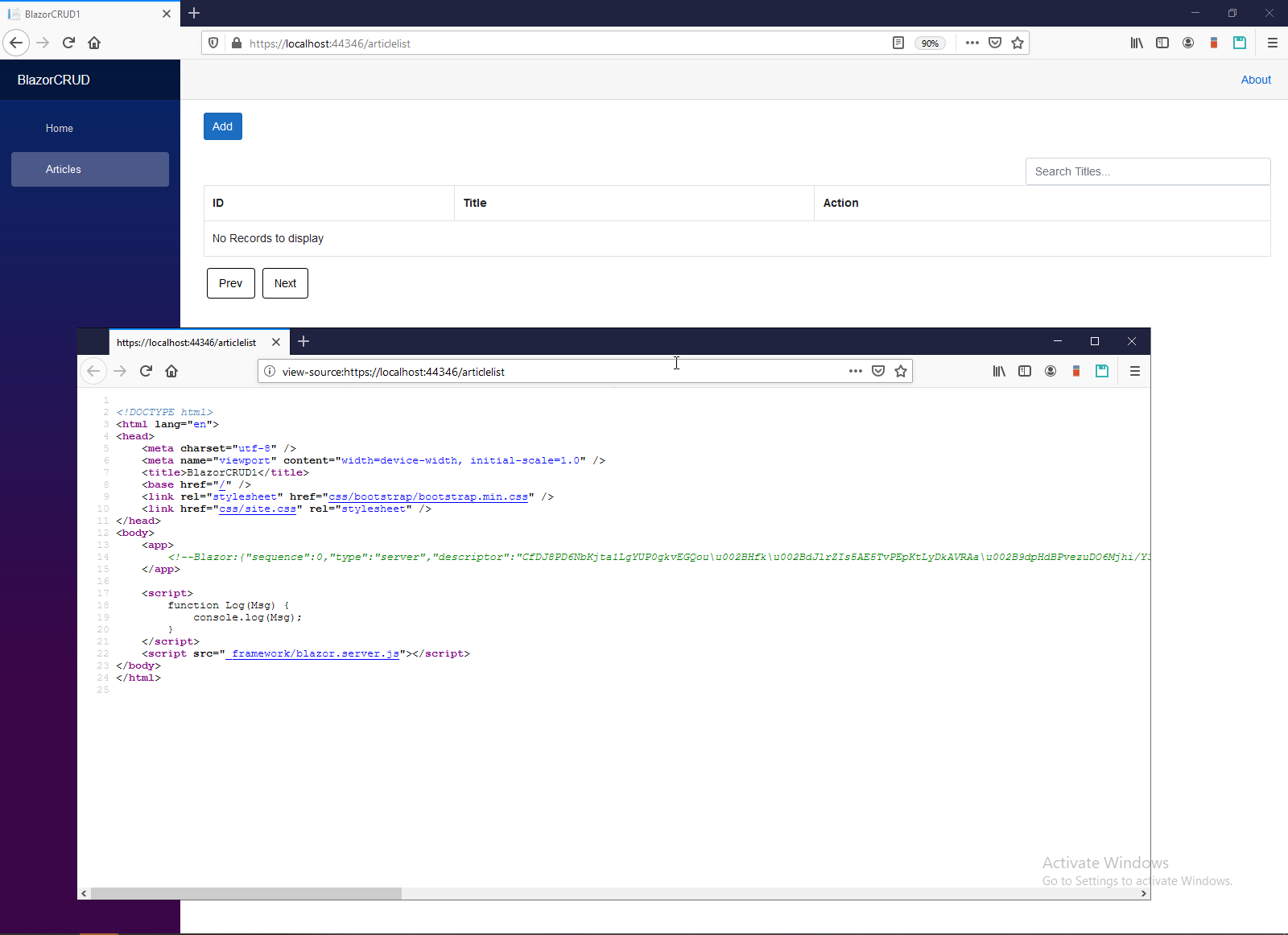Go home from the view-source window

171,371
